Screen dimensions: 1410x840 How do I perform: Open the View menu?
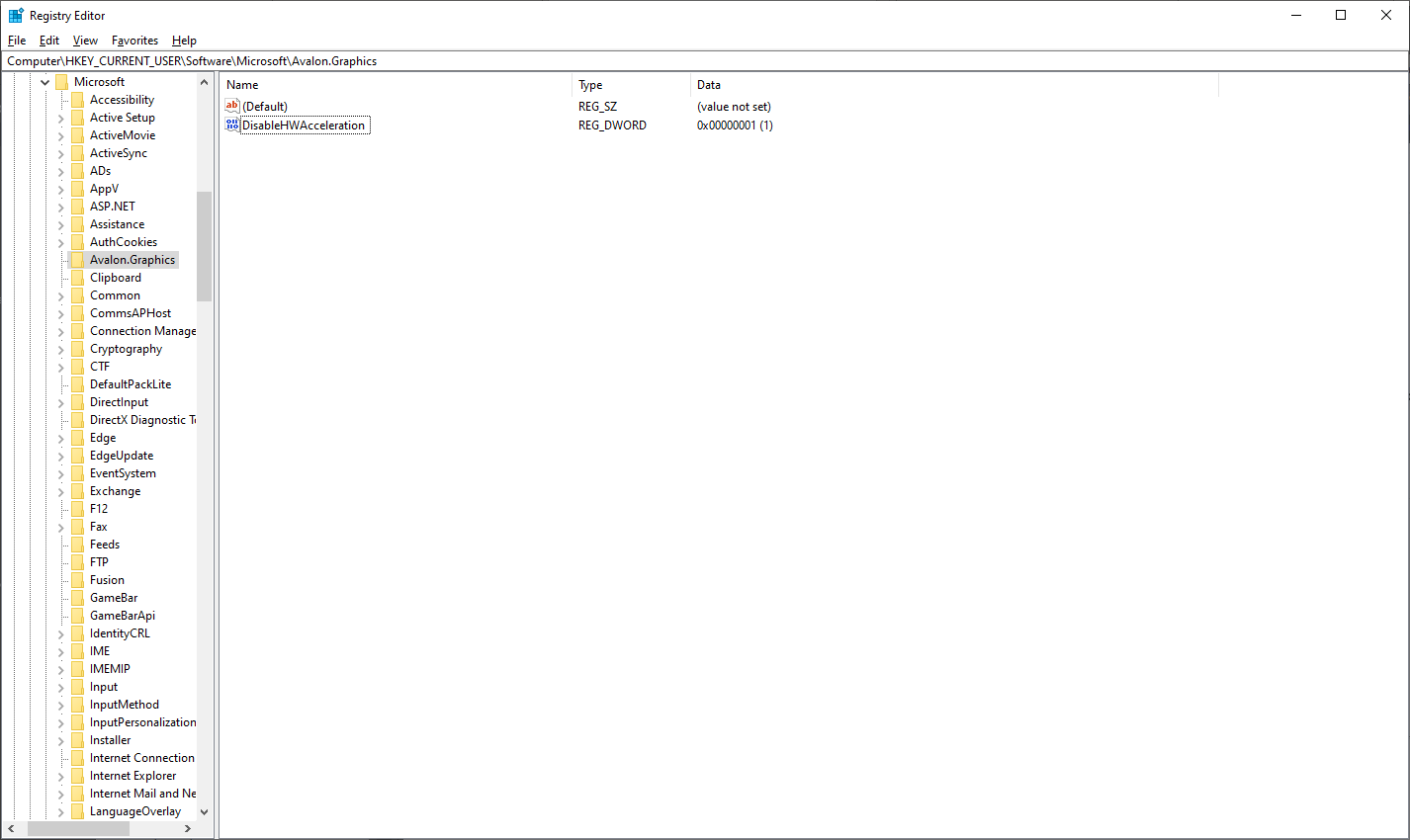[85, 41]
